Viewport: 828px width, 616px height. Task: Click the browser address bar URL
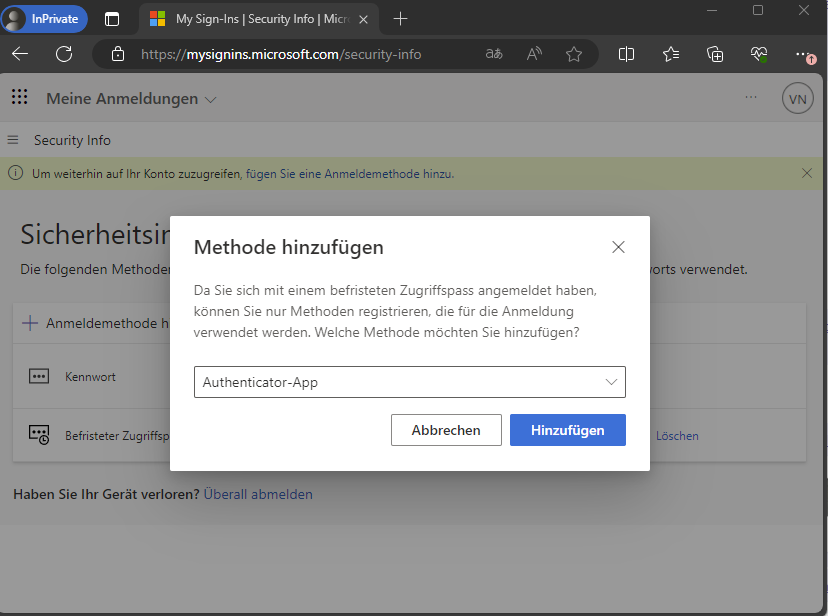point(281,54)
